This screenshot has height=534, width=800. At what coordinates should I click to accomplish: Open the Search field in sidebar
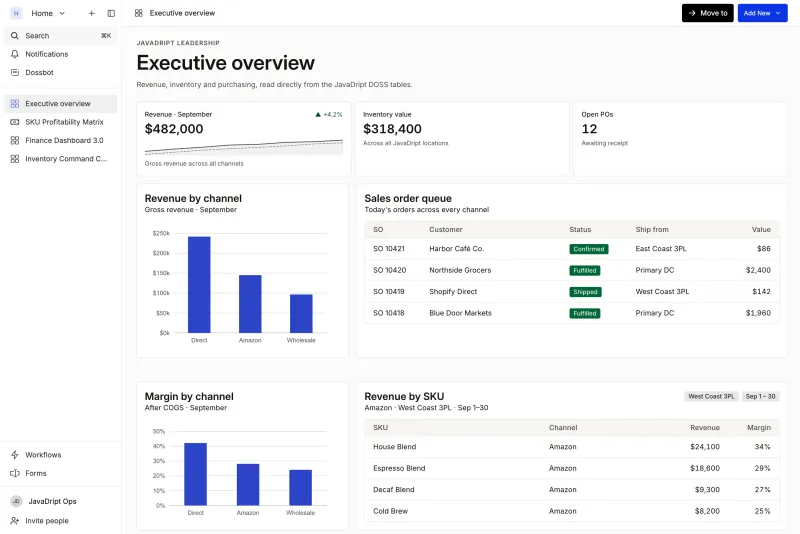pyautogui.click(x=61, y=36)
